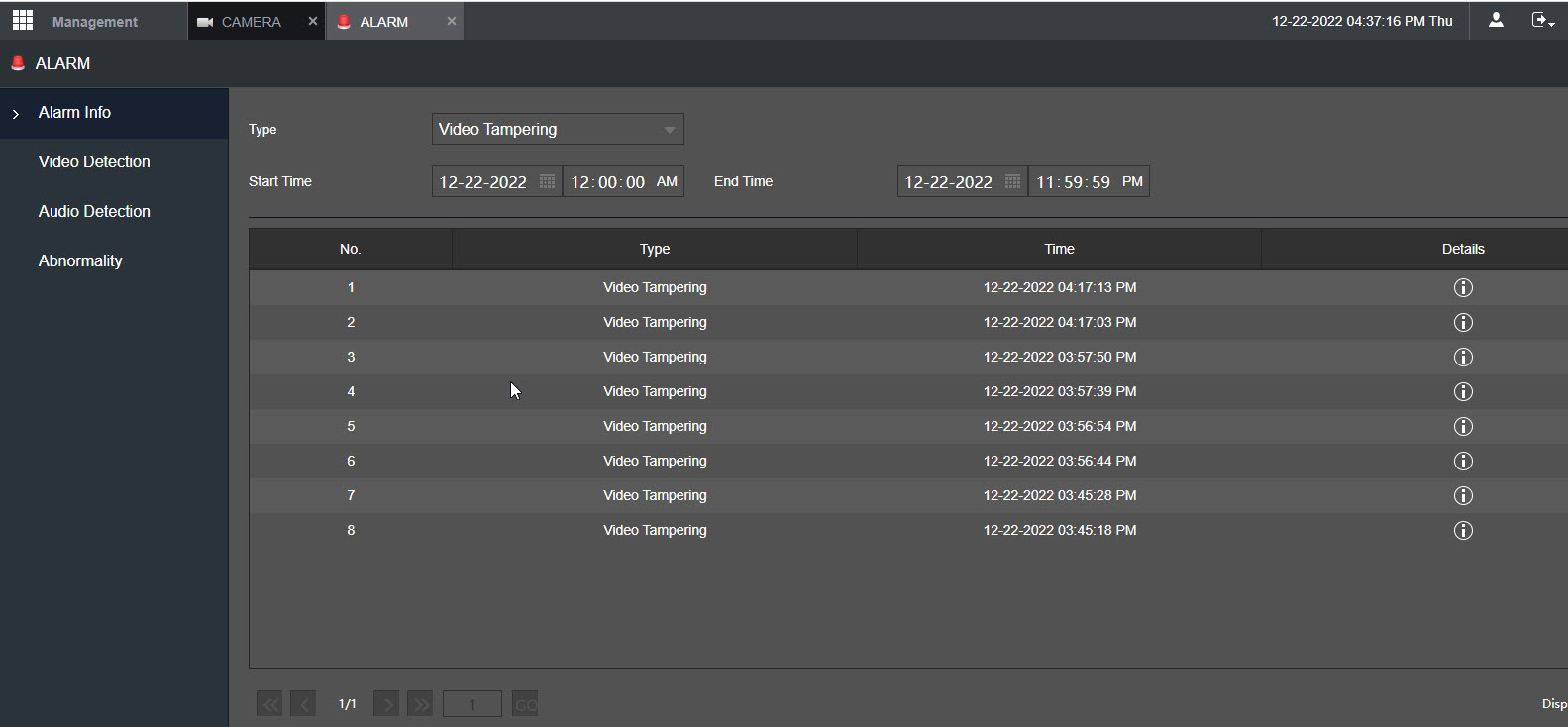
Task: Click the Type column header
Action: tap(655, 249)
